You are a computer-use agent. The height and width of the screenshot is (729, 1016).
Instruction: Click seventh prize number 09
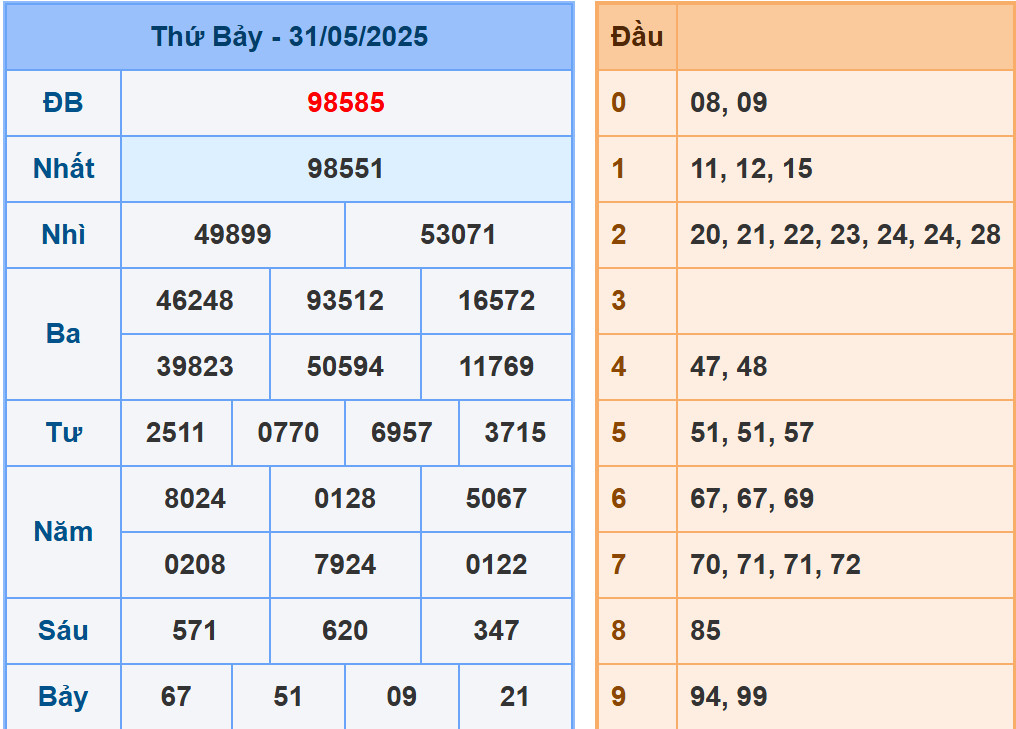click(x=401, y=697)
